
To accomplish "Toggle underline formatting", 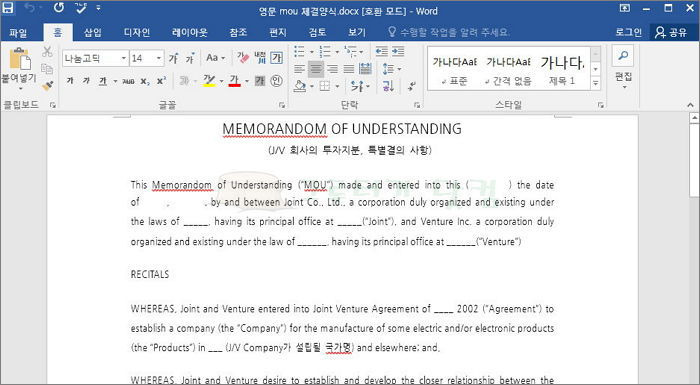I will (x=103, y=80).
